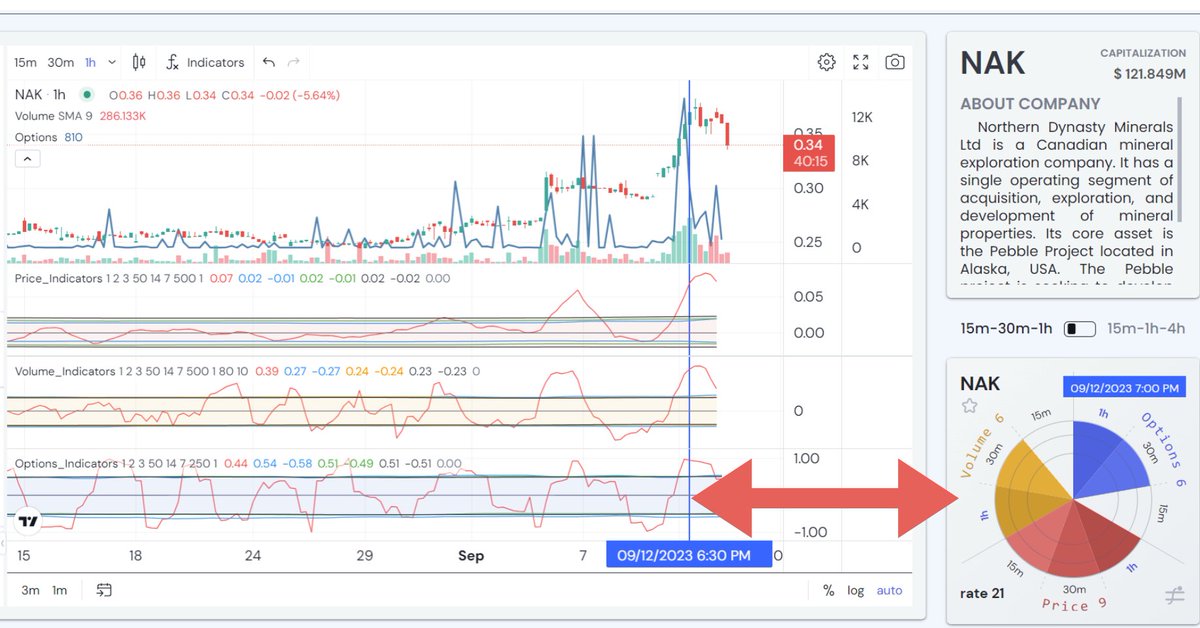Select the 15m-1h-4h timeframe set label
The width and height of the screenshot is (1200, 628).
pyautogui.click(x=1146, y=328)
